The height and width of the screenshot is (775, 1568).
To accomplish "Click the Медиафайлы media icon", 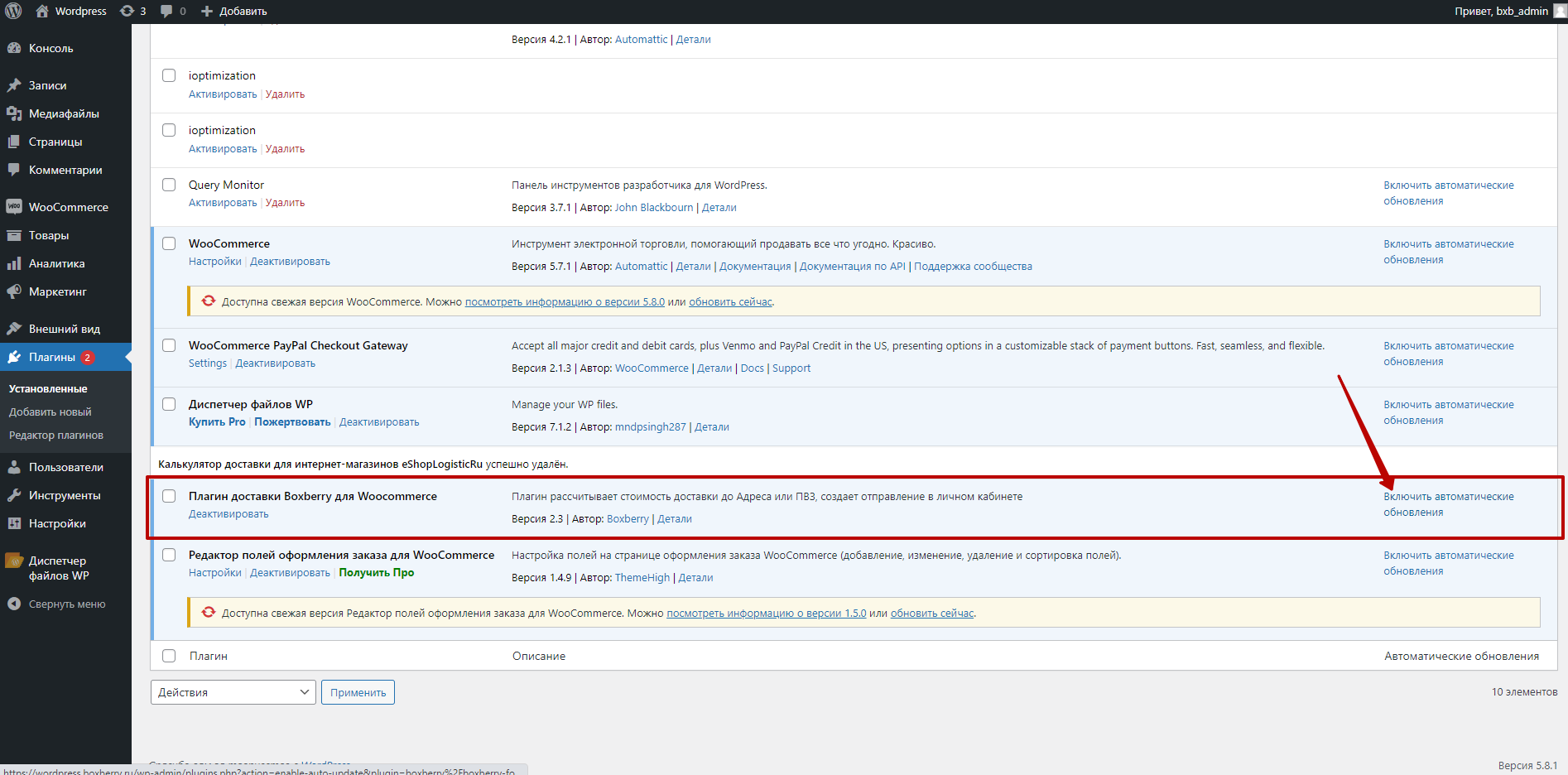I will point(14,113).
